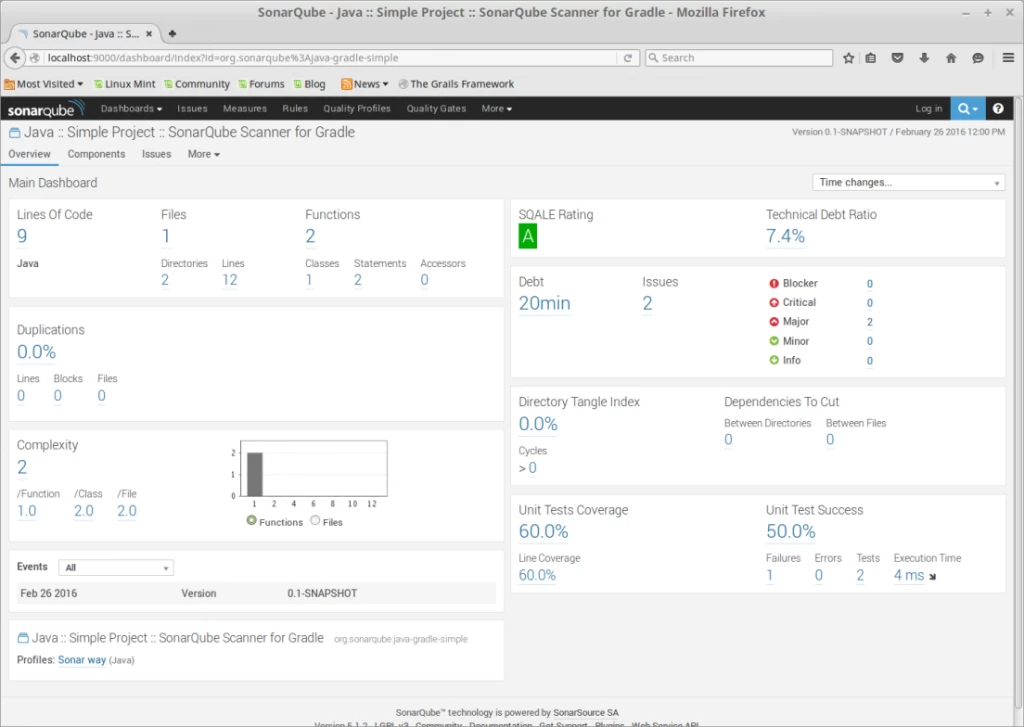Open the Community bookmark
1024x727 pixels.
[x=197, y=84]
